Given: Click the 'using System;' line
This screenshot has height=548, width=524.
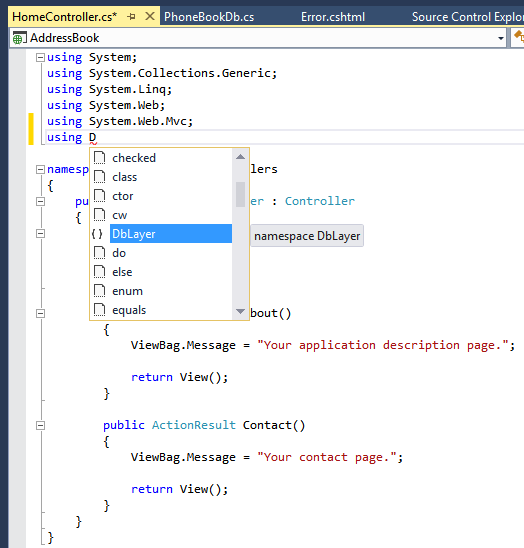Looking at the screenshot, I should [x=92, y=57].
